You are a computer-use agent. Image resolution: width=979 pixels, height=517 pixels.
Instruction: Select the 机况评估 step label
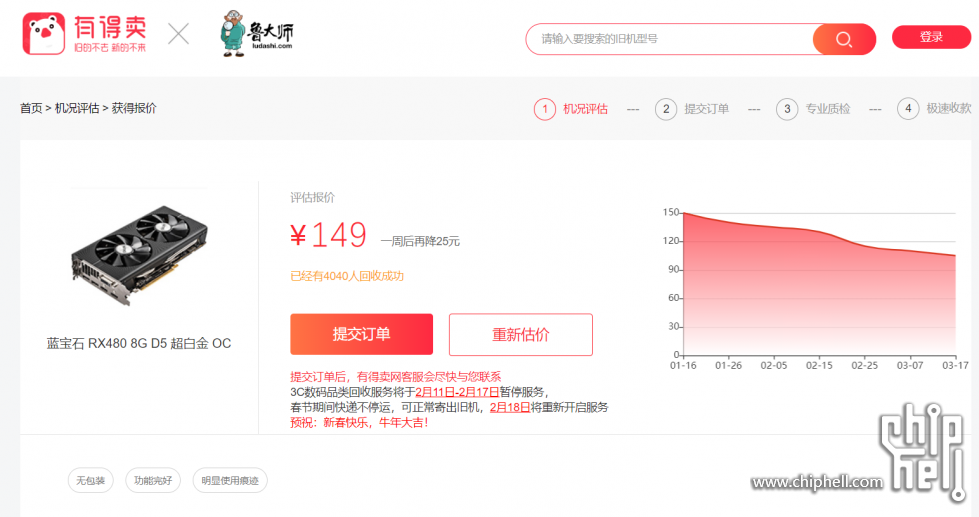[x=585, y=109]
